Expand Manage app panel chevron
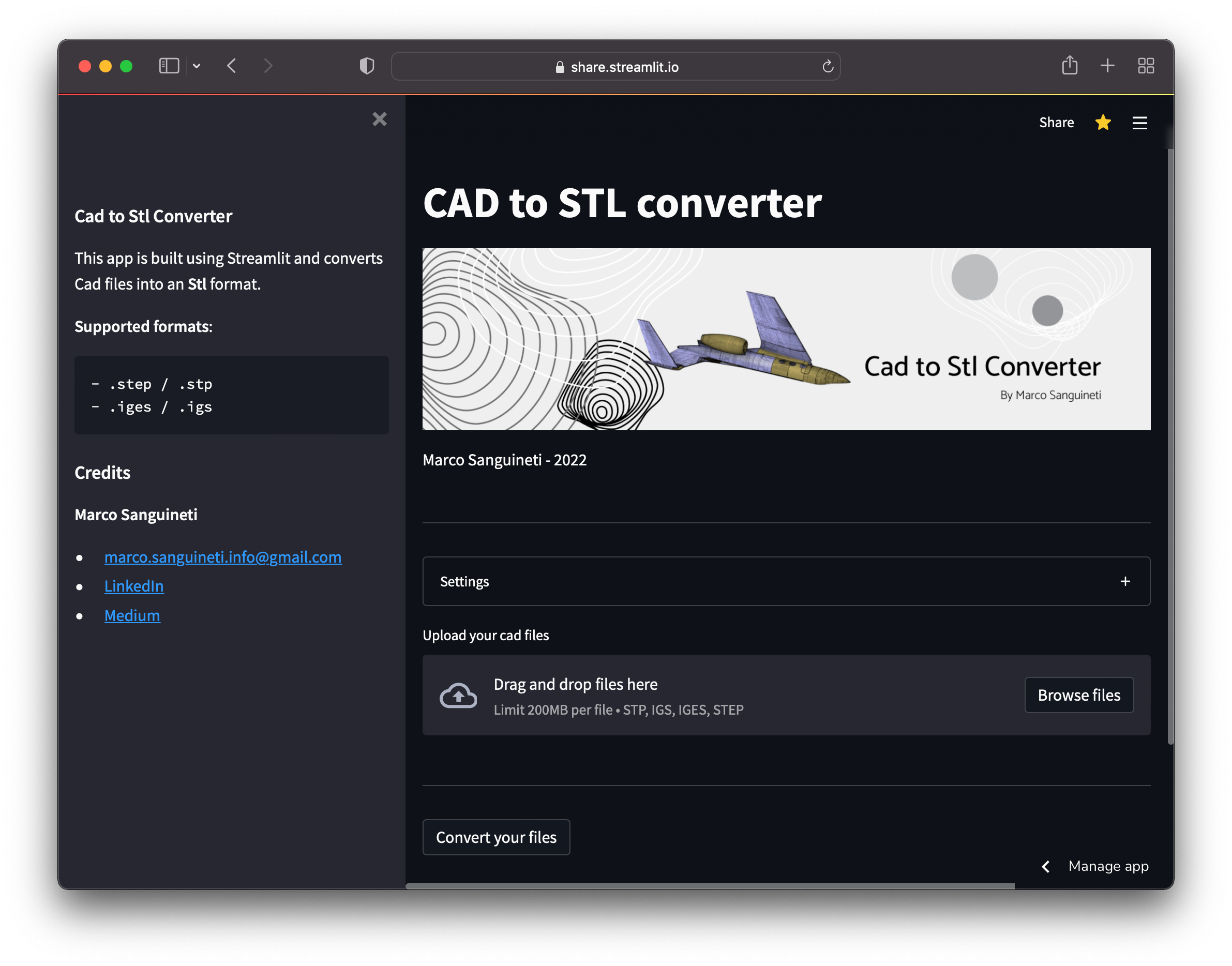The image size is (1232, 966). point(1045,867)
